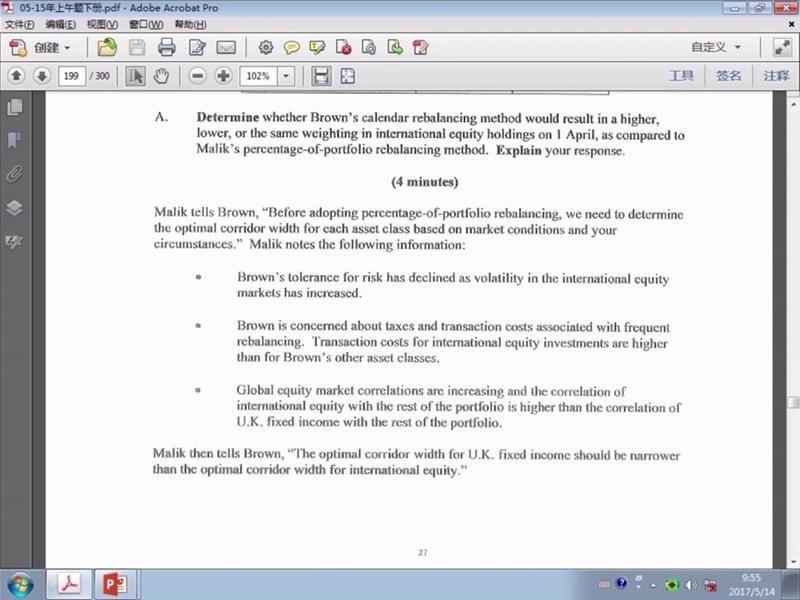Toggle fit-to-page view mode

[x=347, y=76]
